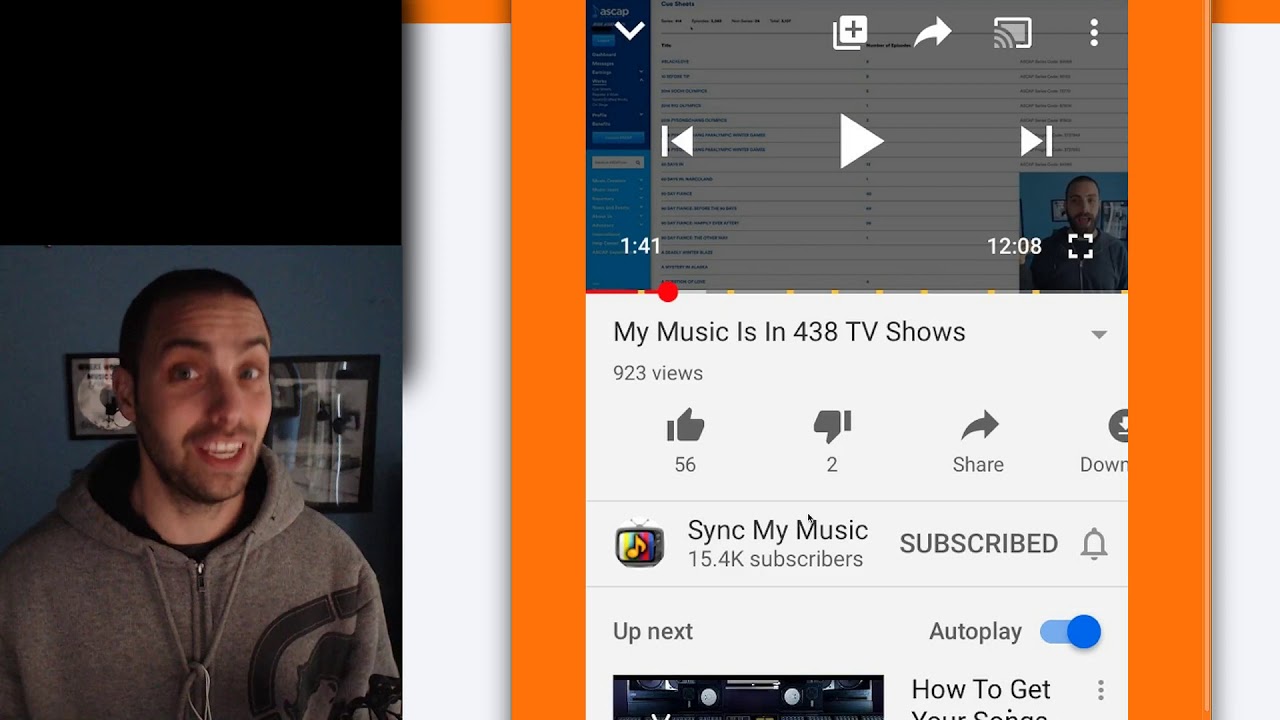
Task: Click the video title 'My Music Is In 438 TV Shows'
Action: (789, 332)
